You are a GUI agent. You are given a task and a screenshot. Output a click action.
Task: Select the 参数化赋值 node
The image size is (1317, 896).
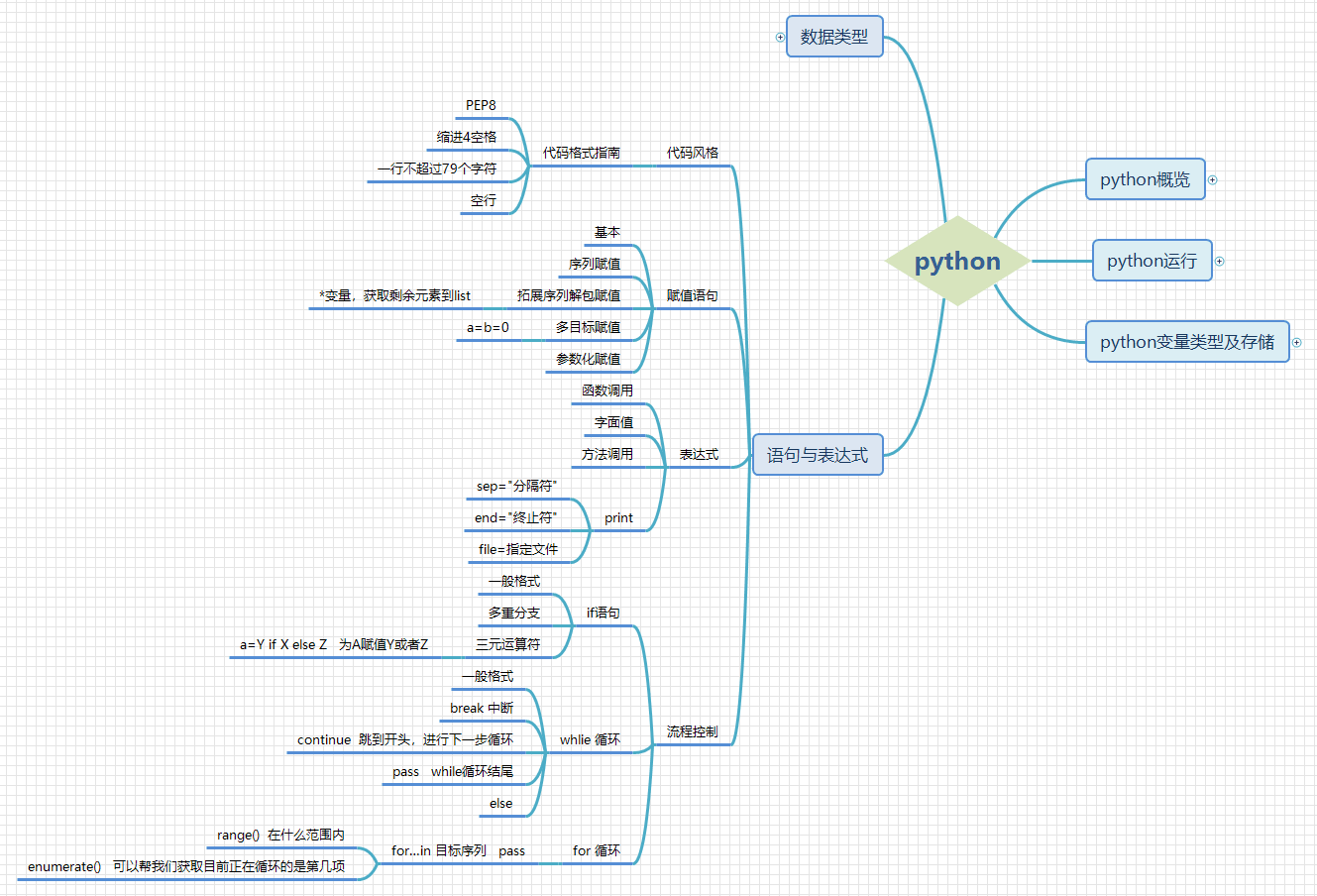coord(589,359)
